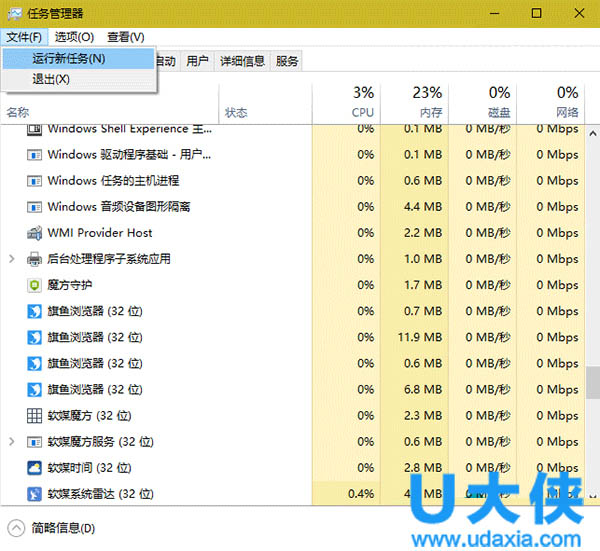Screen dimensions: 600x551
Task: Sort processes by CPU column header
Action: point(346,102)
